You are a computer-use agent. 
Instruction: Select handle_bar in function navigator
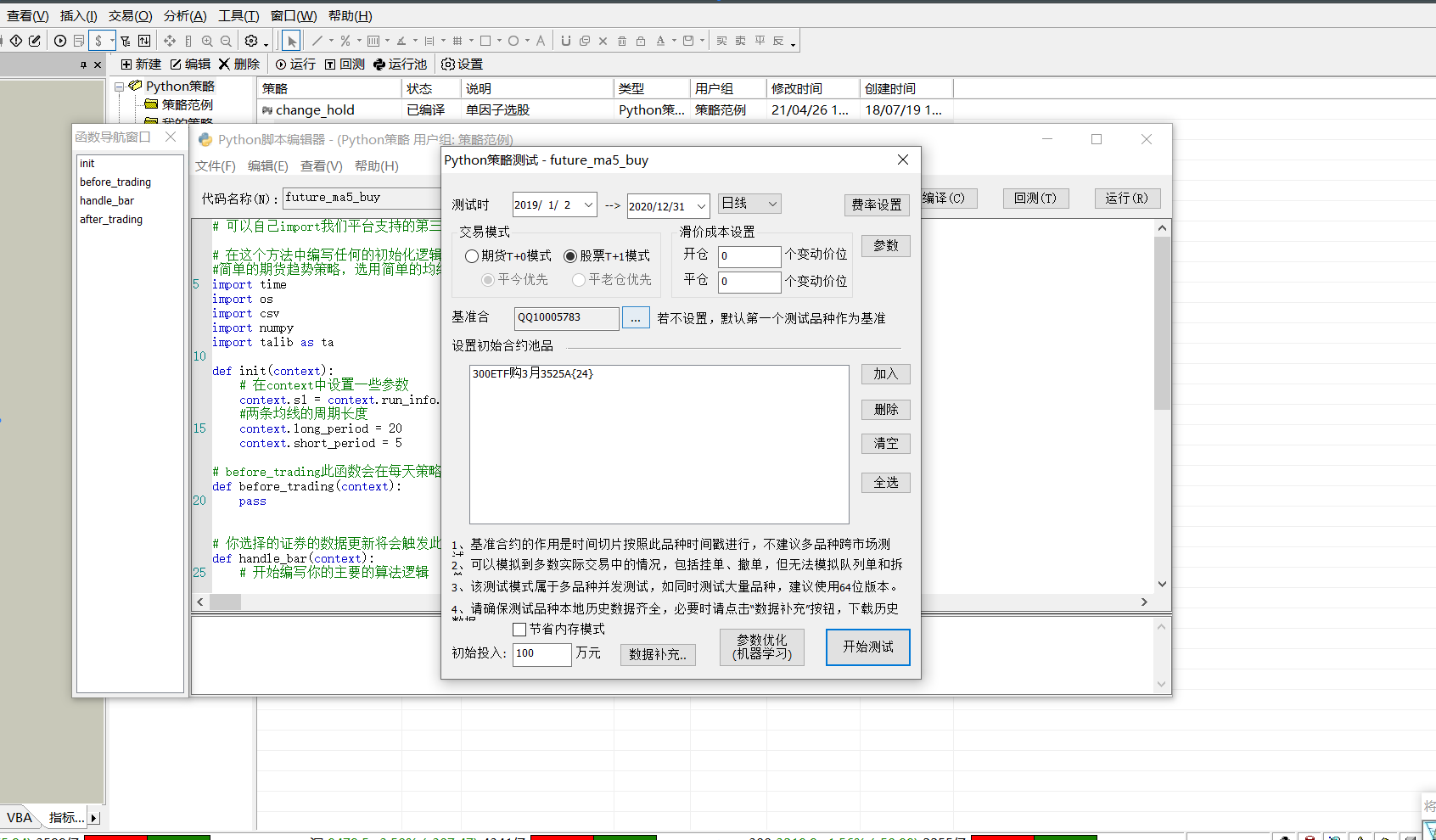coord(107,201)
